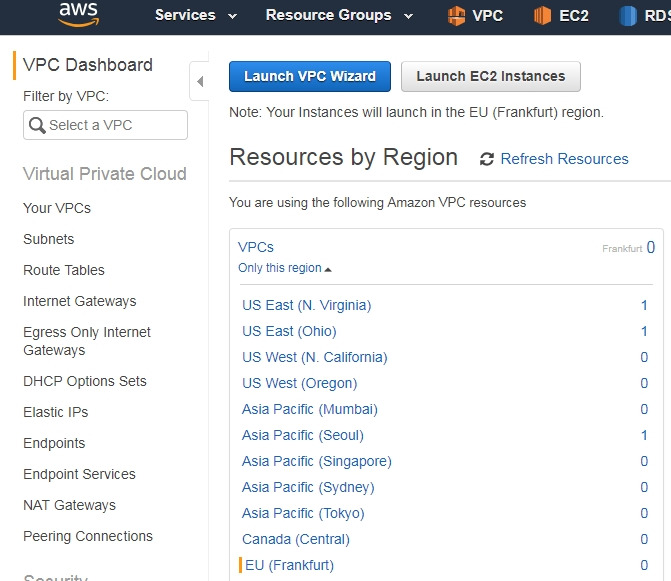The width and height of the screenshot is (671, 581).
Task: Select Asia Pacific (Tokyo) region
Action: coord(303,513)
